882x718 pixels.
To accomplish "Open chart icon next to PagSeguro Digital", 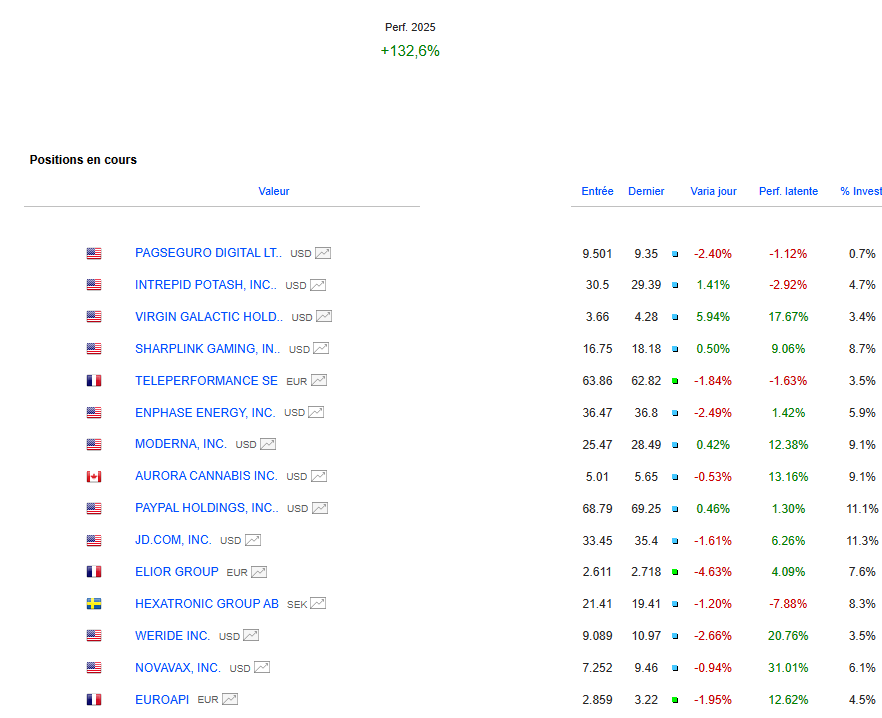I will click(323, 254).
